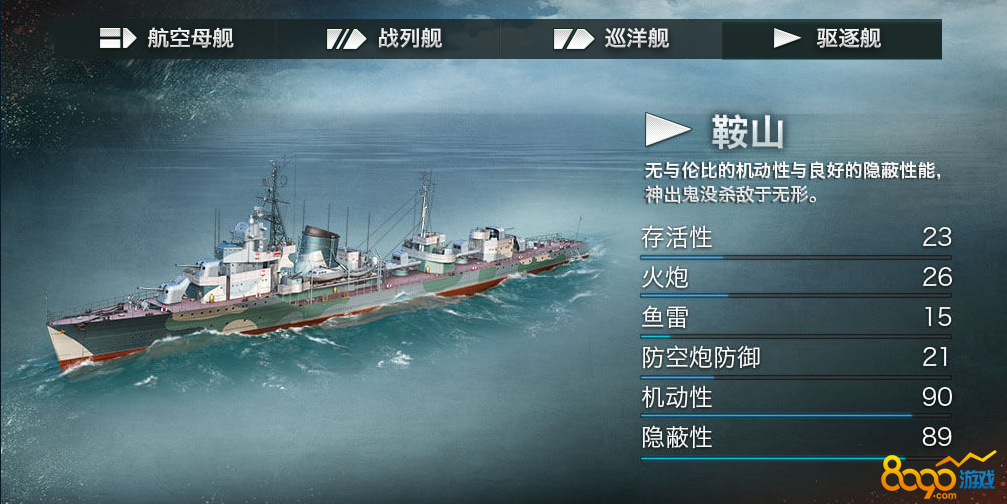Viewport: 1007px width, 504px height.
Task: Click the triangle icon beside 鞍山 title
Action: [x=667, y=130]
